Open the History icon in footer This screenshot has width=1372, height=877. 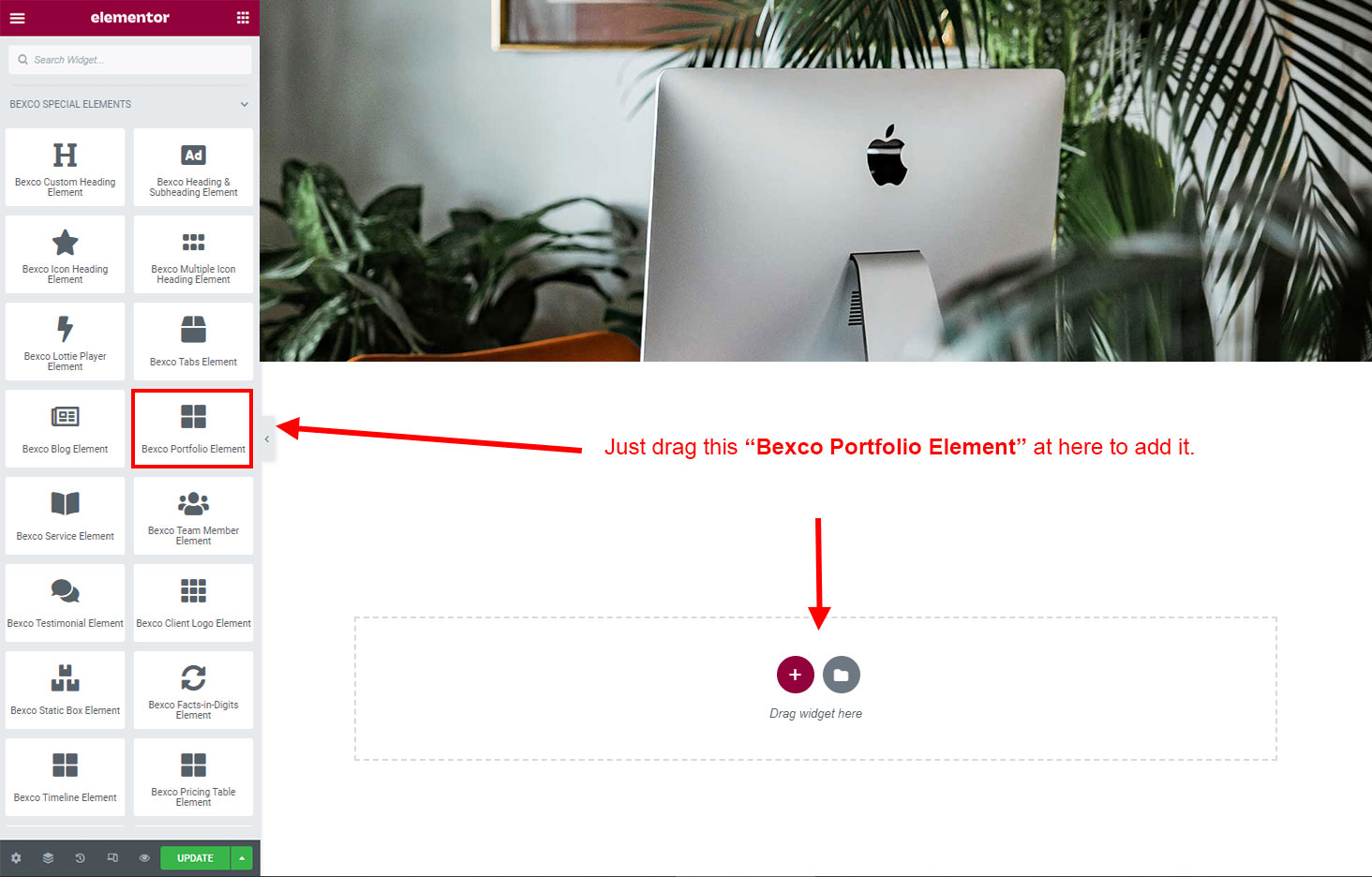click(x=81, y=858)
